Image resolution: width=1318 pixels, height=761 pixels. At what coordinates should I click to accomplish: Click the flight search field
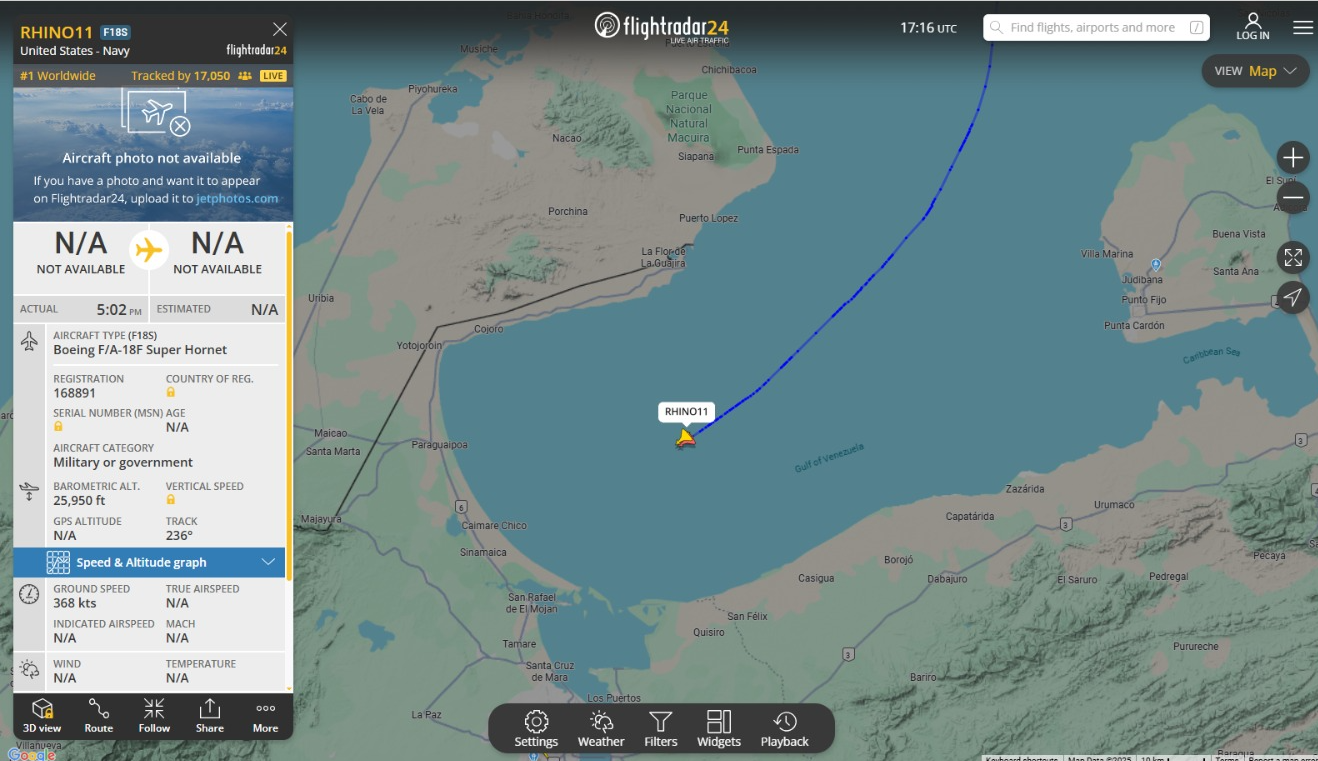(x=1096, y=28)
